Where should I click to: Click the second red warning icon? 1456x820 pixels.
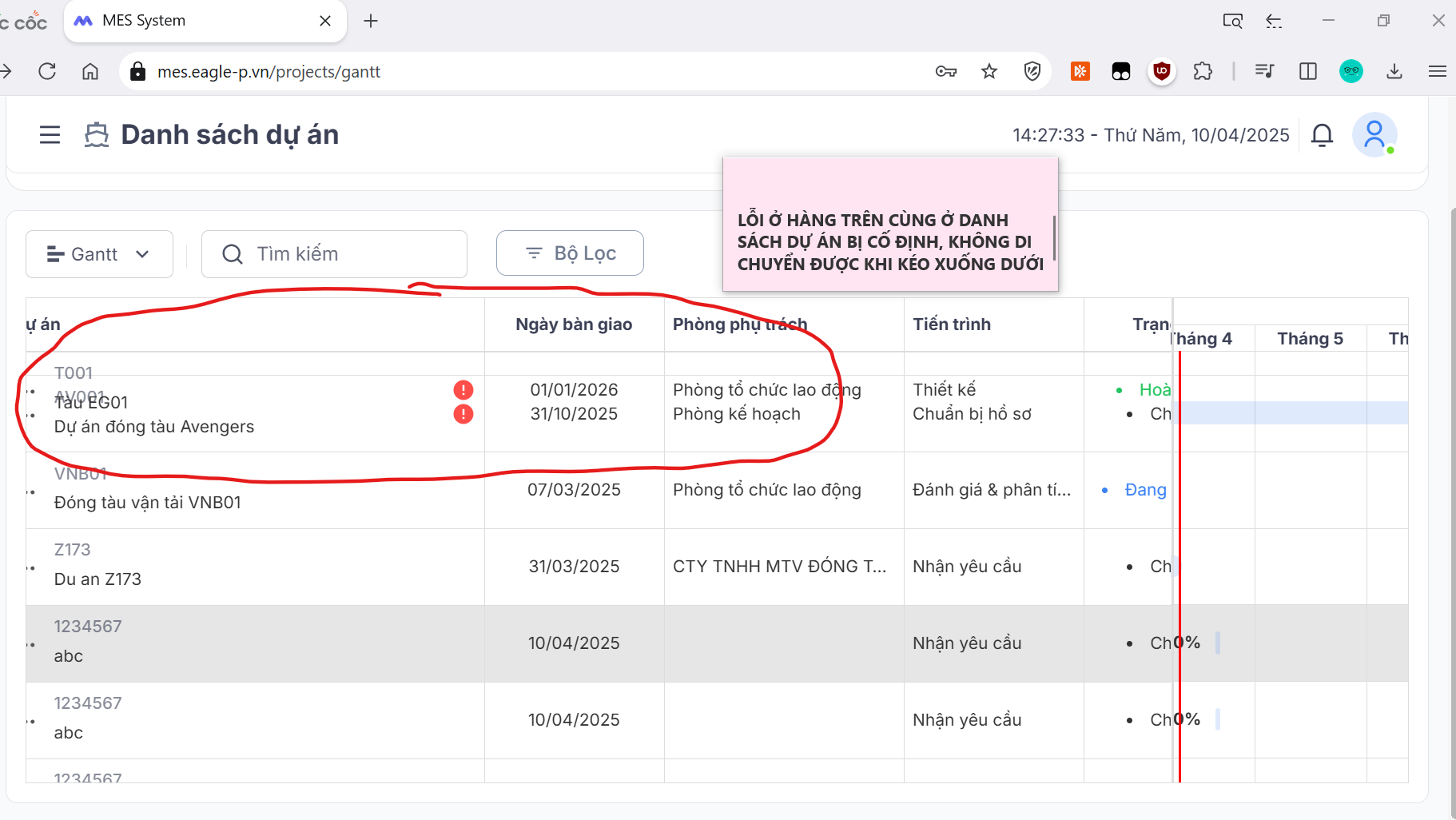pyautogui.click(x=463, y=414)
